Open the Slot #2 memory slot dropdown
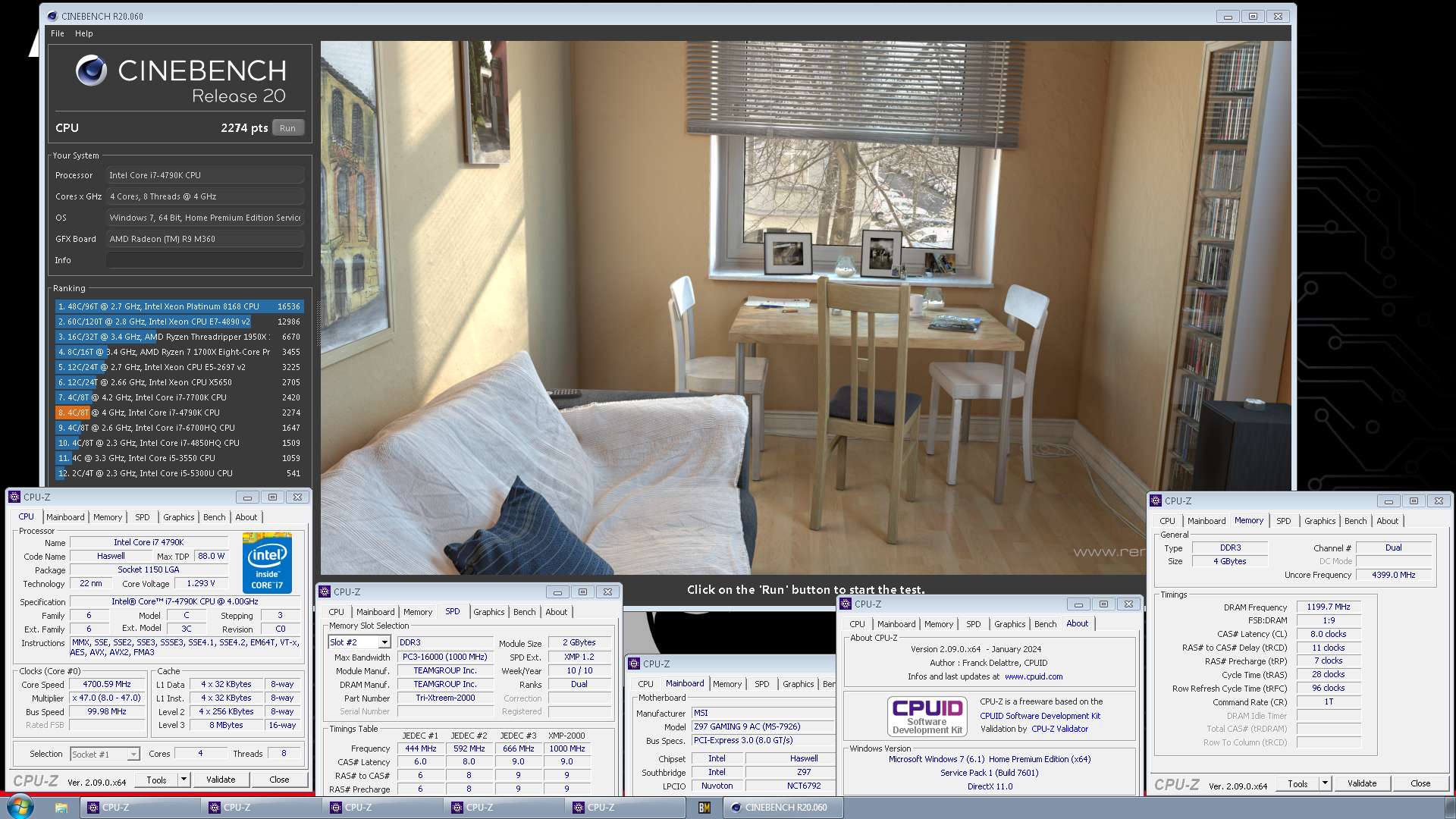This screenshot has width=1456, height=819. point(384,642)
